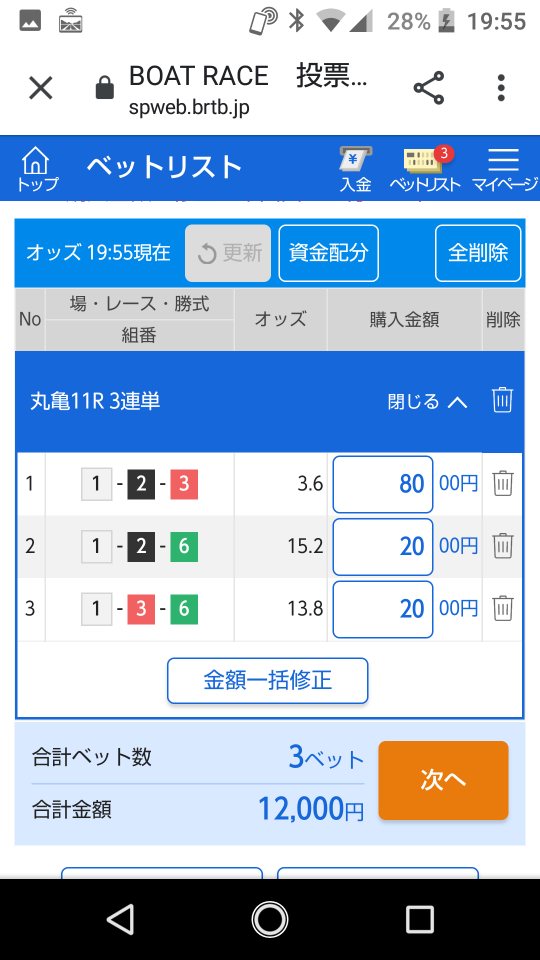Open the マイページ hamburger menu

click(504, 169)
